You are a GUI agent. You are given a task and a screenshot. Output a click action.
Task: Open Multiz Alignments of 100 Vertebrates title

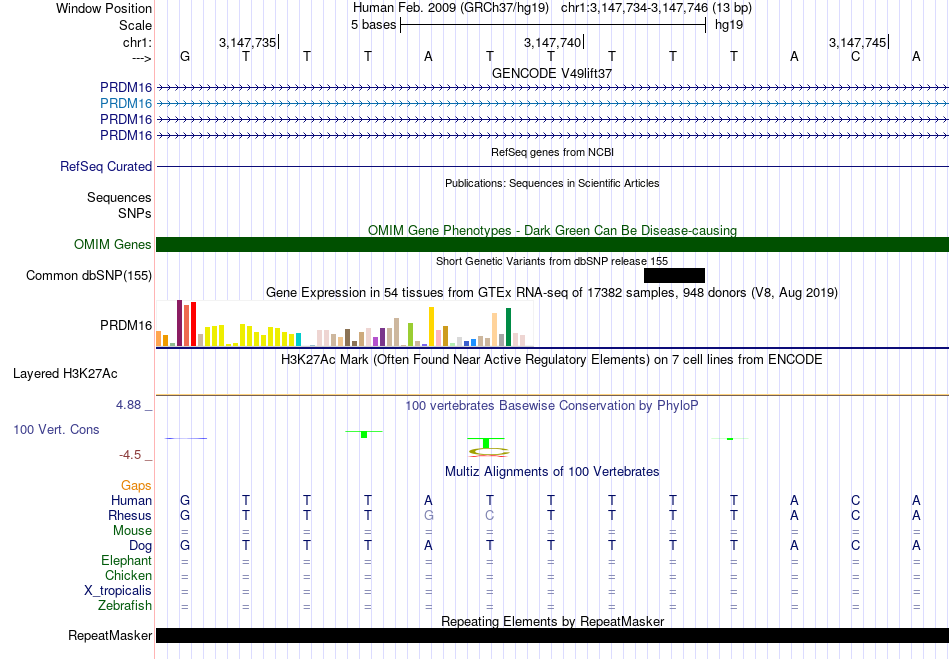(552, 471)
